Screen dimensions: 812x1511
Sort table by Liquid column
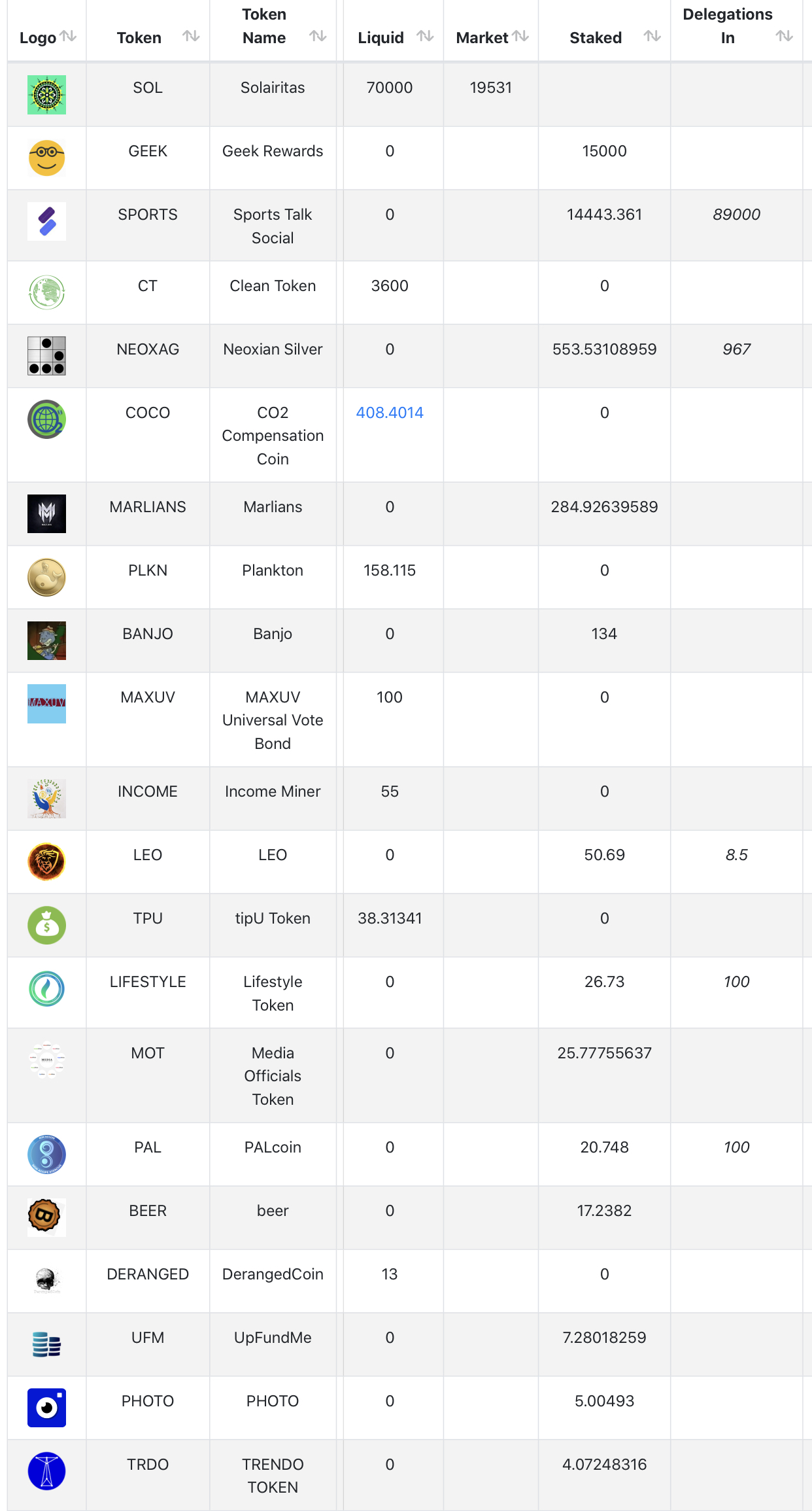[x=425, y=37]
